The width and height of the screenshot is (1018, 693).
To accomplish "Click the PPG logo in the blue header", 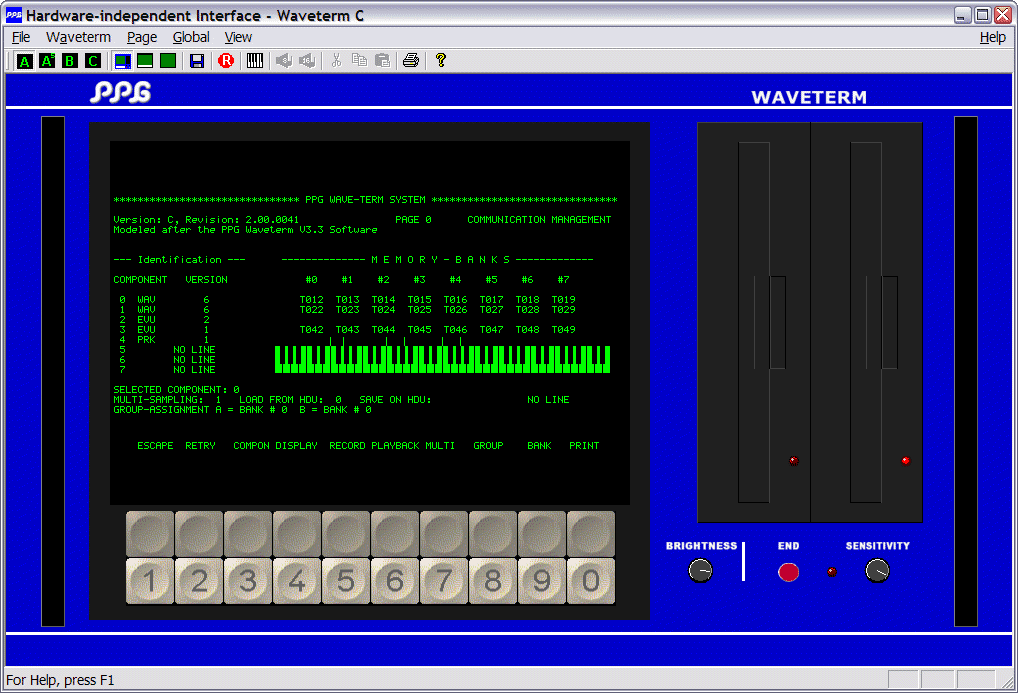I will click(121, 92).
